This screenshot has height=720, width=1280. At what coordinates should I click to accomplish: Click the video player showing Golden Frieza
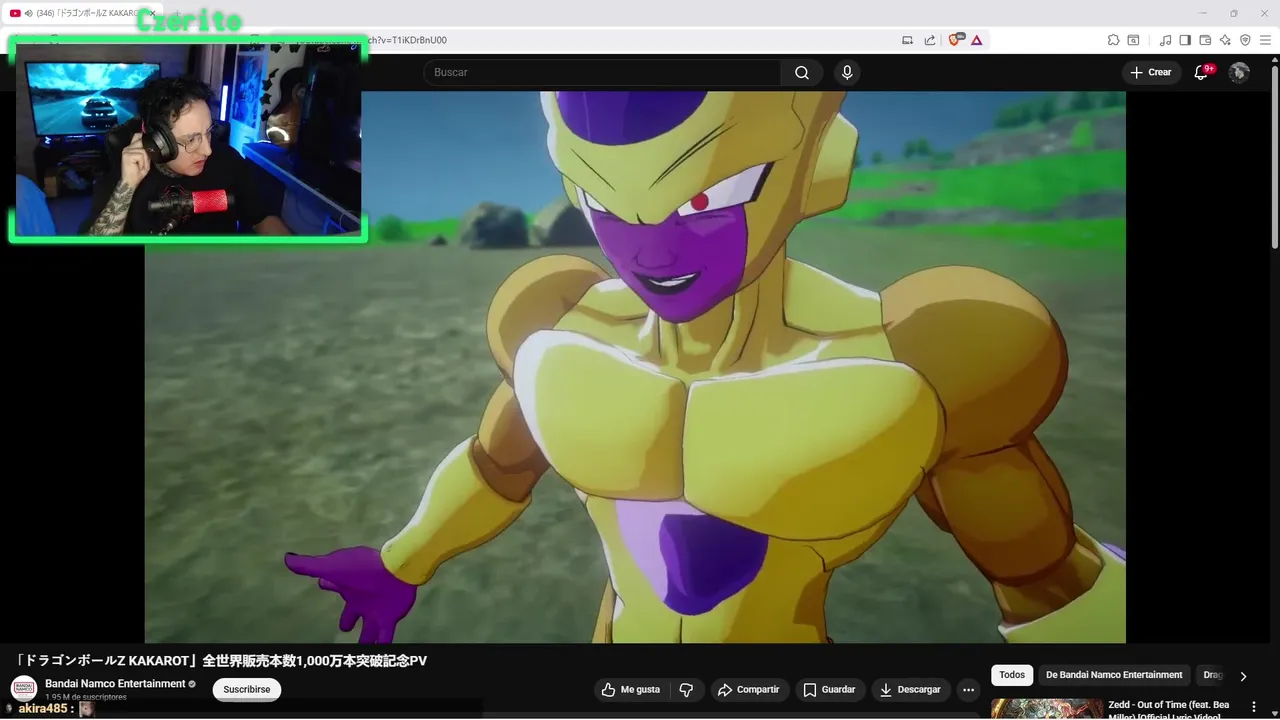pyautogui.click(x=635, y=367)
